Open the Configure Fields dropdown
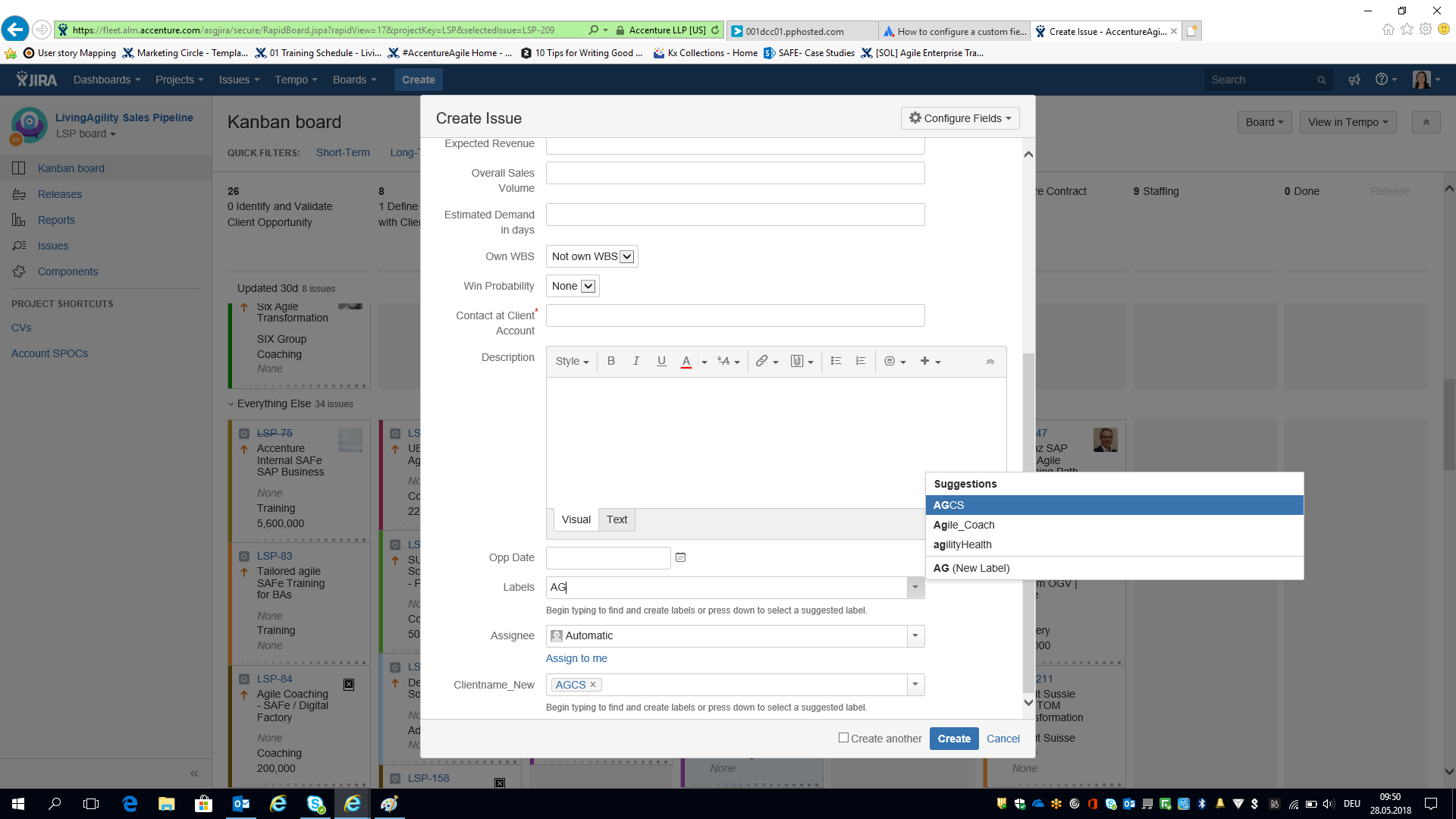Screen dimensions: 1456x819 tap(960, 118)
